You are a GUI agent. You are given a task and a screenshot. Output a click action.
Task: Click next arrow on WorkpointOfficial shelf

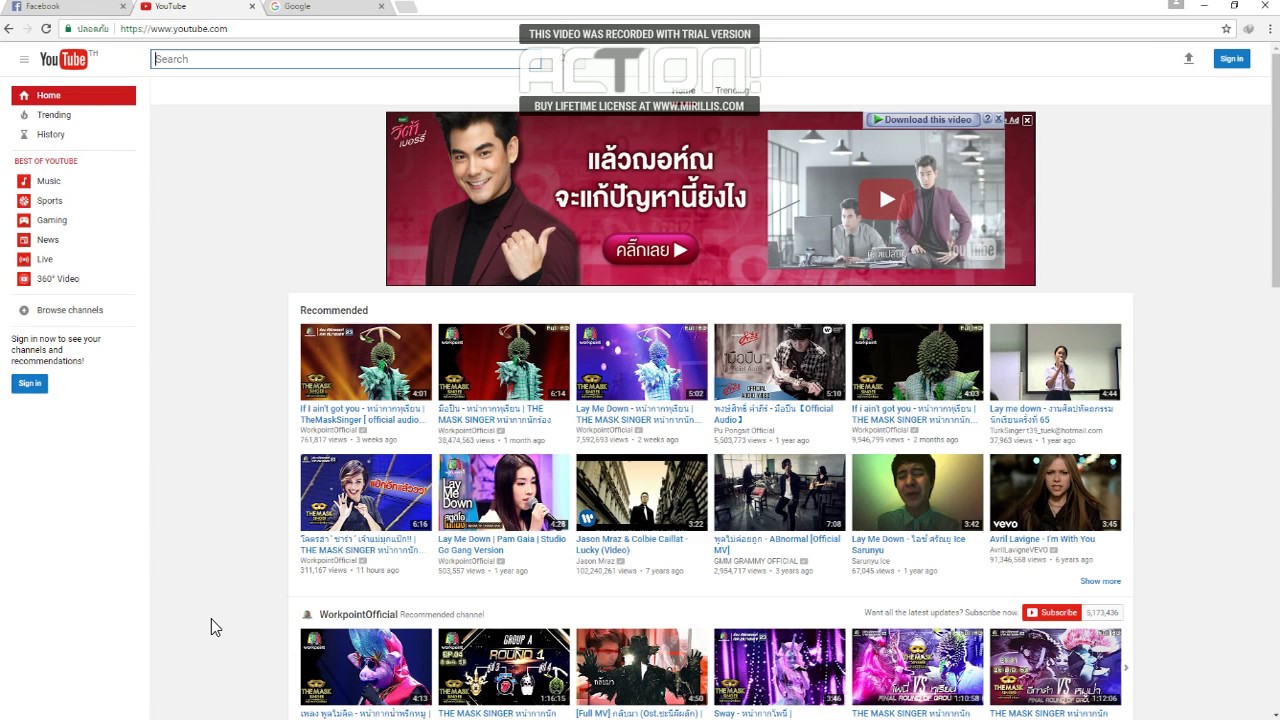tap(1125, 667)
